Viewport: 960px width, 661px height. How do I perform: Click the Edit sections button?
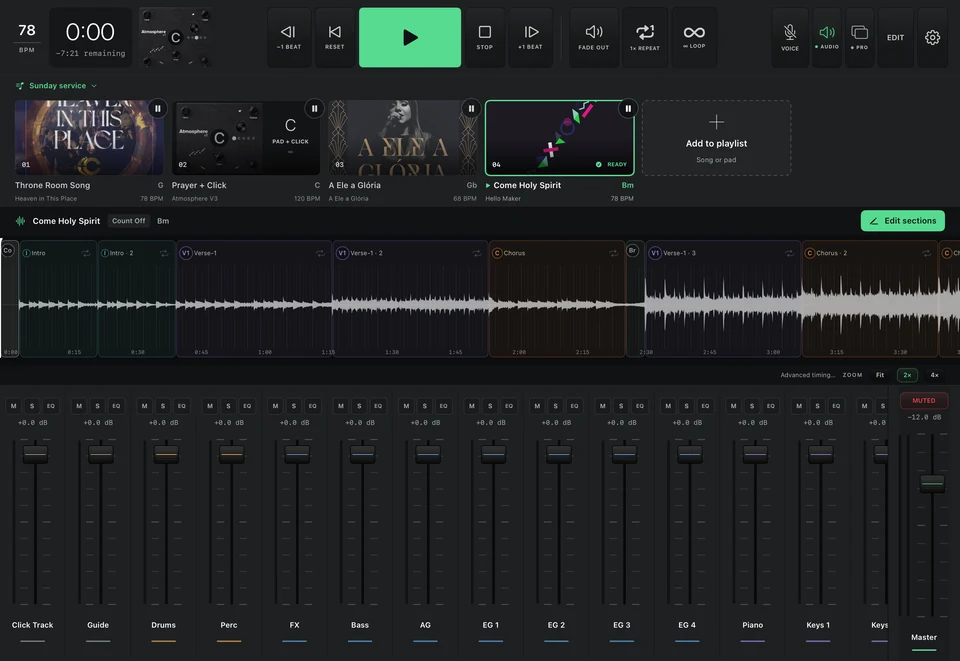pos(902,221)
